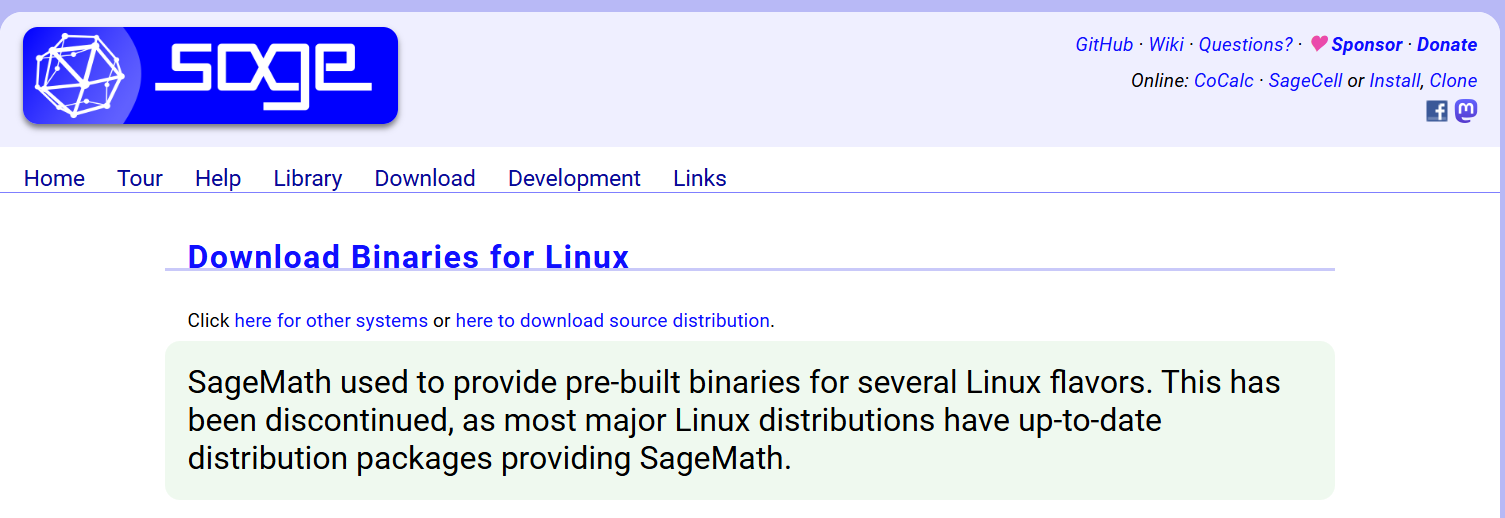
Task: Open the GitHub link
Action: (1104, 45)
